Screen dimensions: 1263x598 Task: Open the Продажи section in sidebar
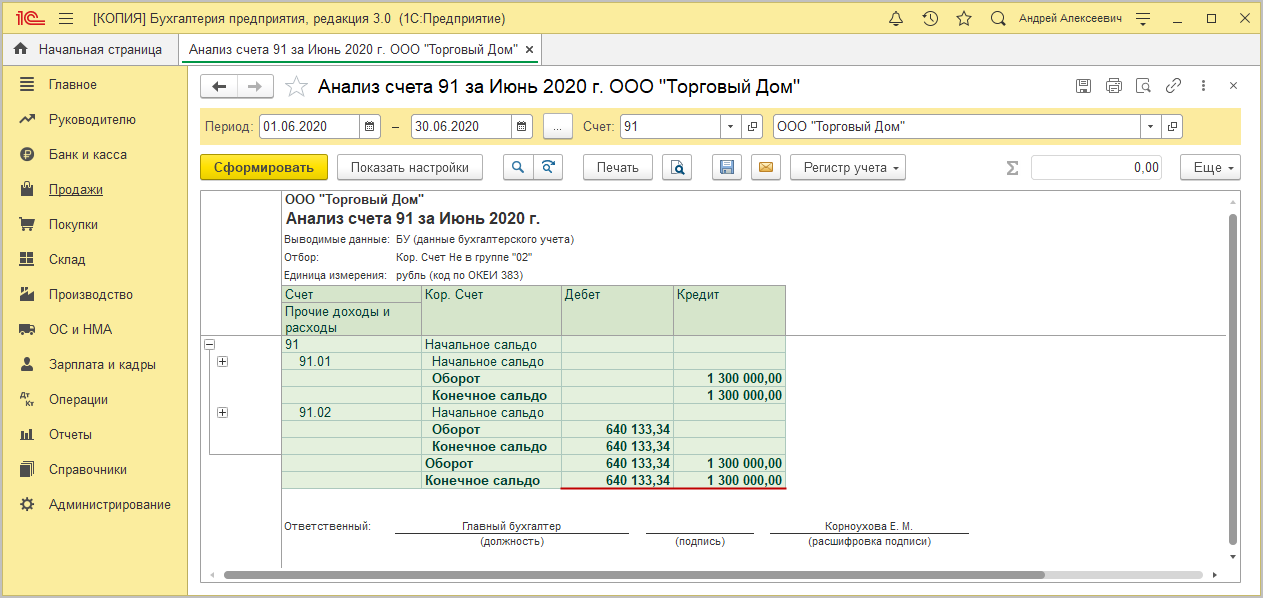point(76,190)
